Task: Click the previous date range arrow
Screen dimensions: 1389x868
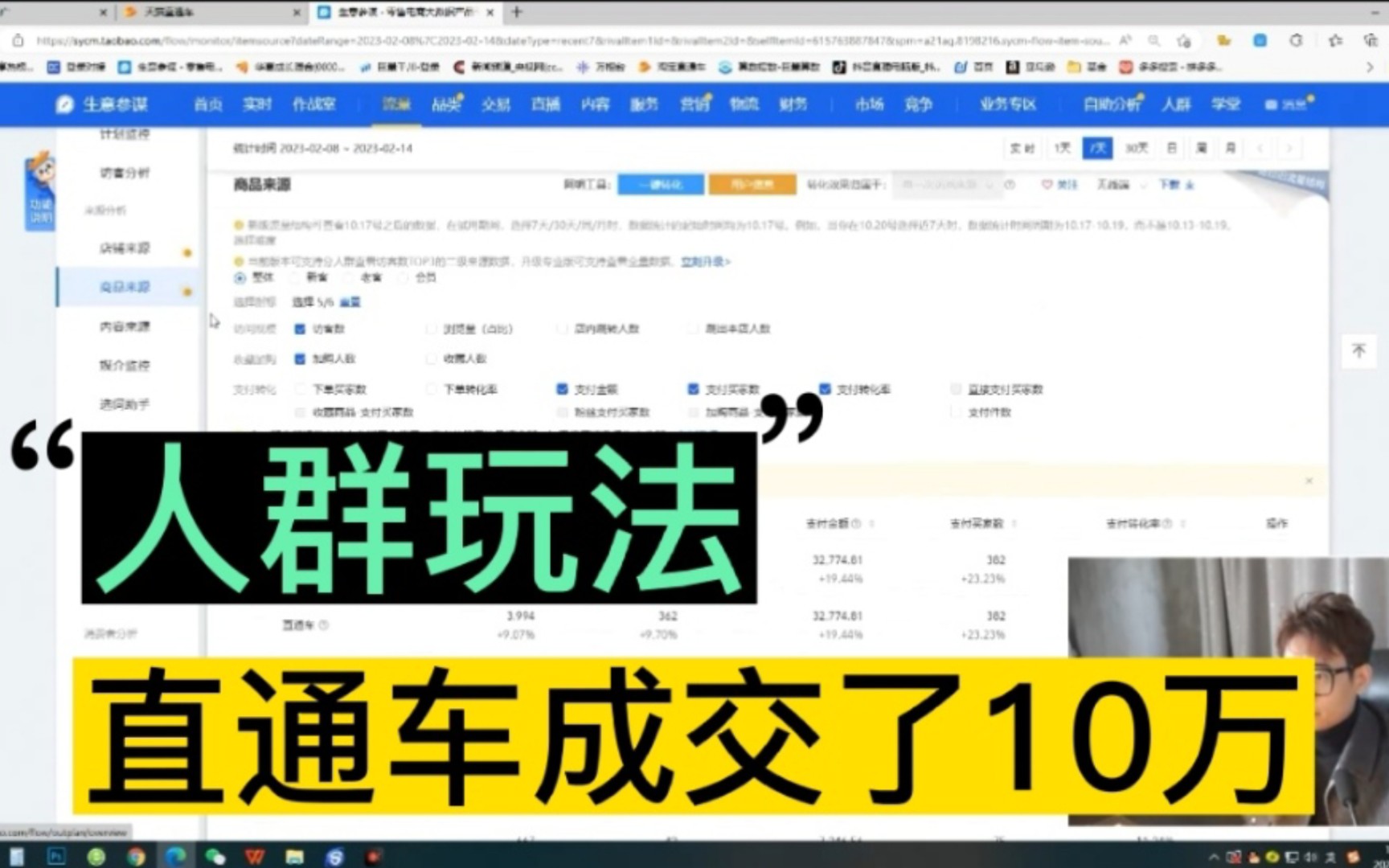Action: (x=1260, y=148)
